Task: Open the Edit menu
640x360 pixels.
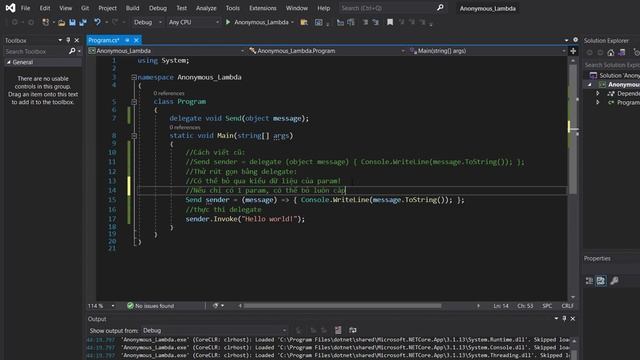Action: [x=45, y=8]
